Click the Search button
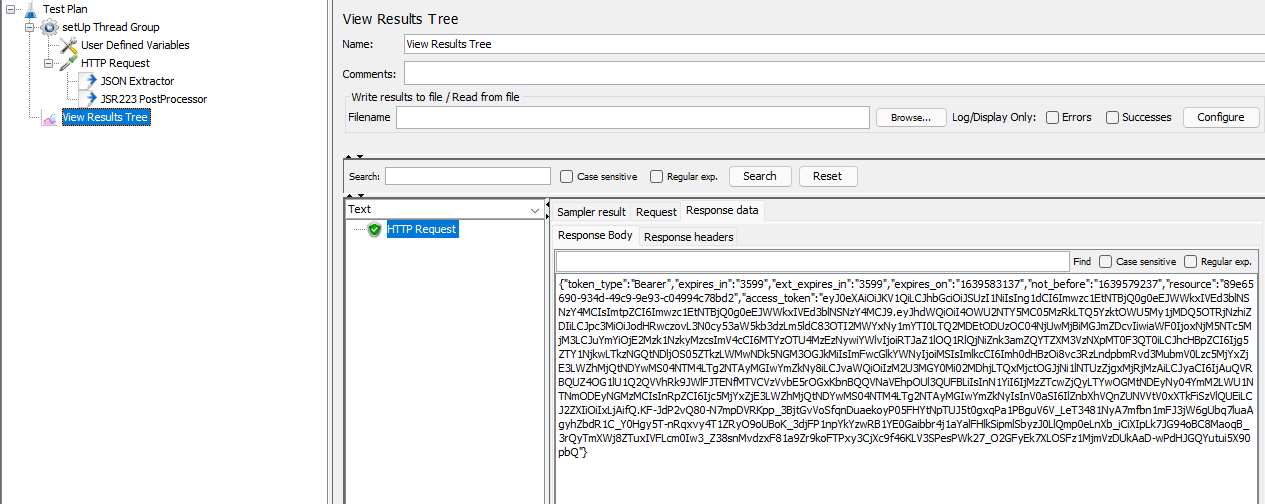The height and width of the screenshot is (504, 1265). 760,176
